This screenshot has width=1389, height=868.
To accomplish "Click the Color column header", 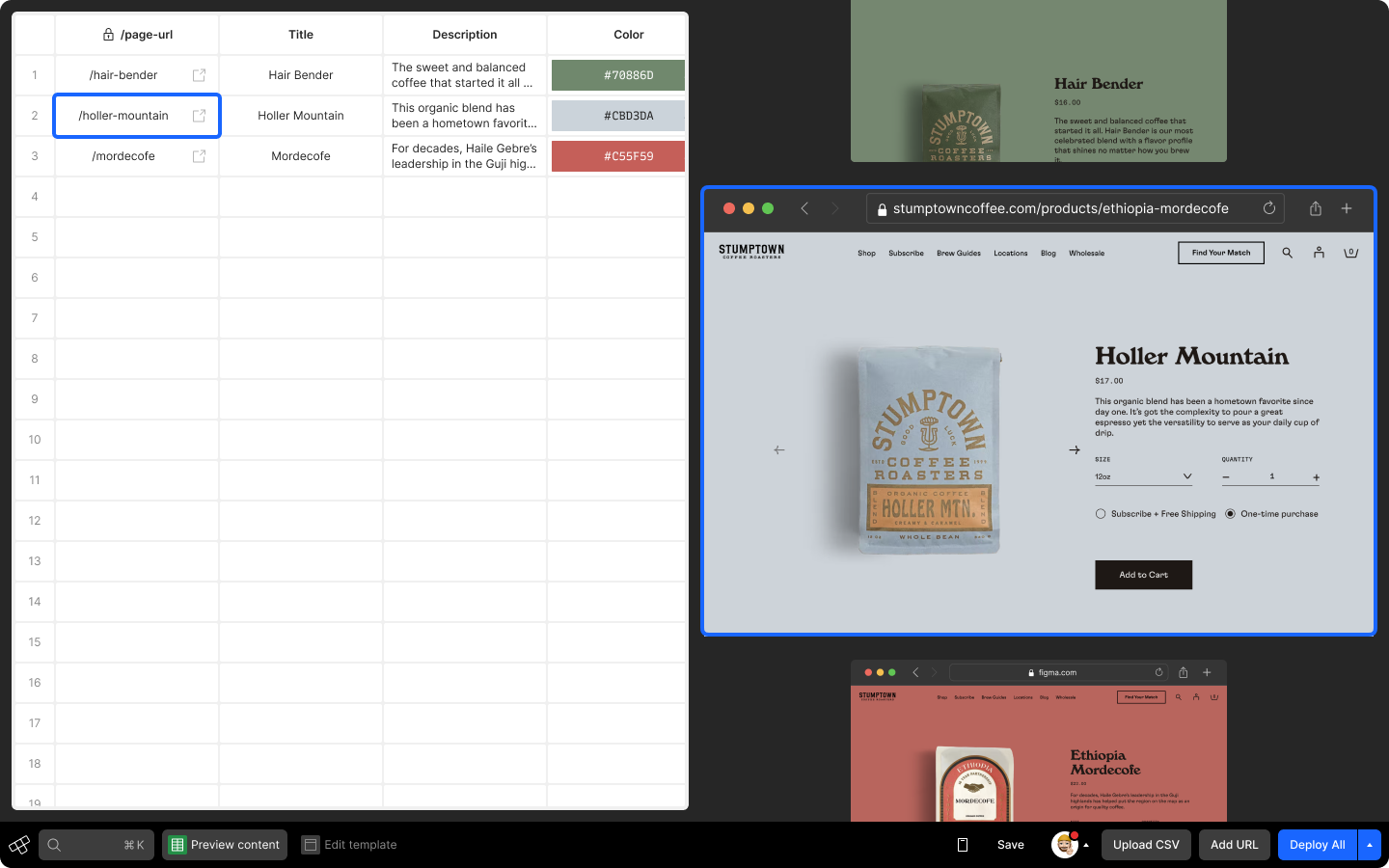I will click(618, 35).
